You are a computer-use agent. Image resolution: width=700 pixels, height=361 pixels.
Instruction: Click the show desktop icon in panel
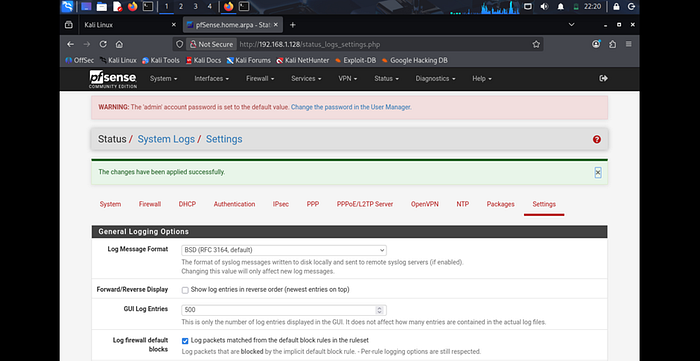(86, 6)
